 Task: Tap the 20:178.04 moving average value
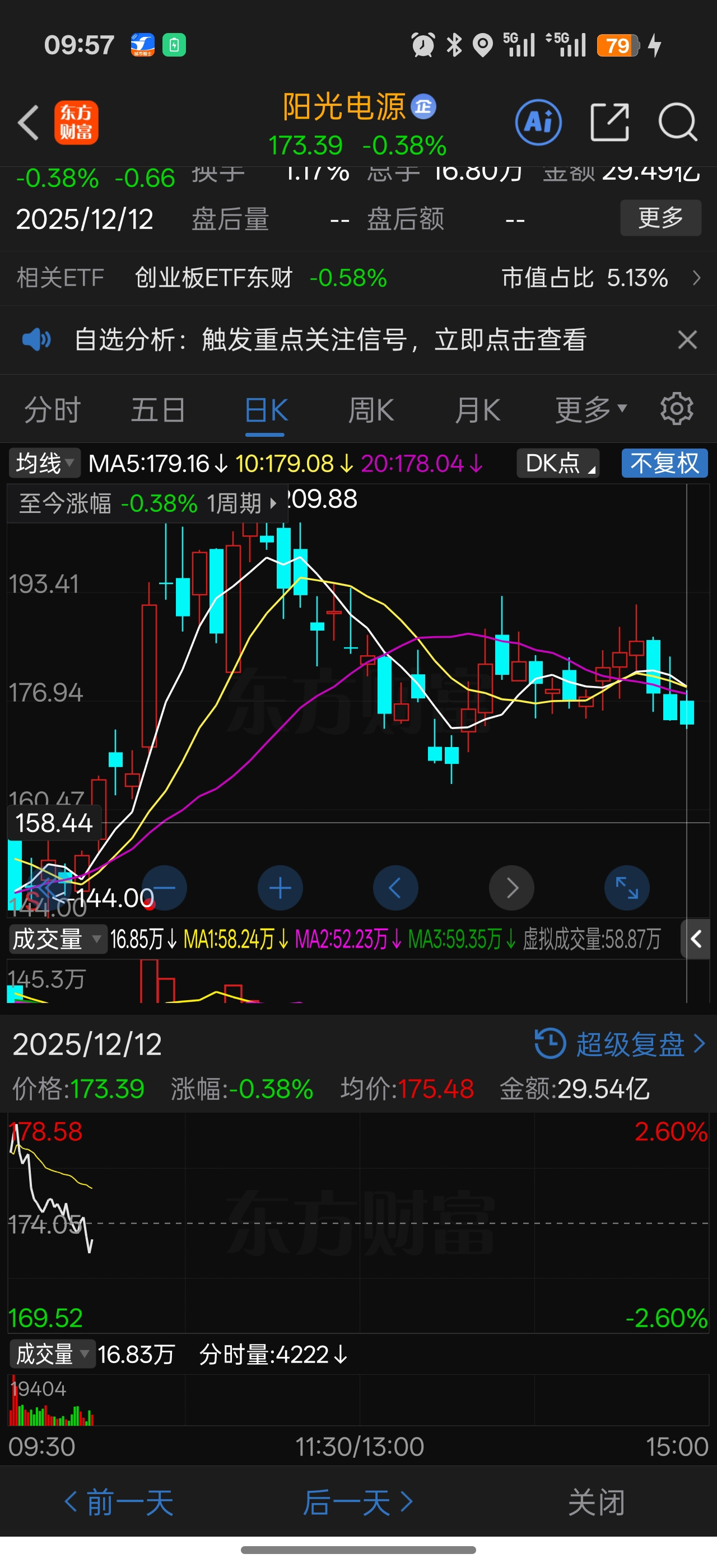tap(421, 464)
